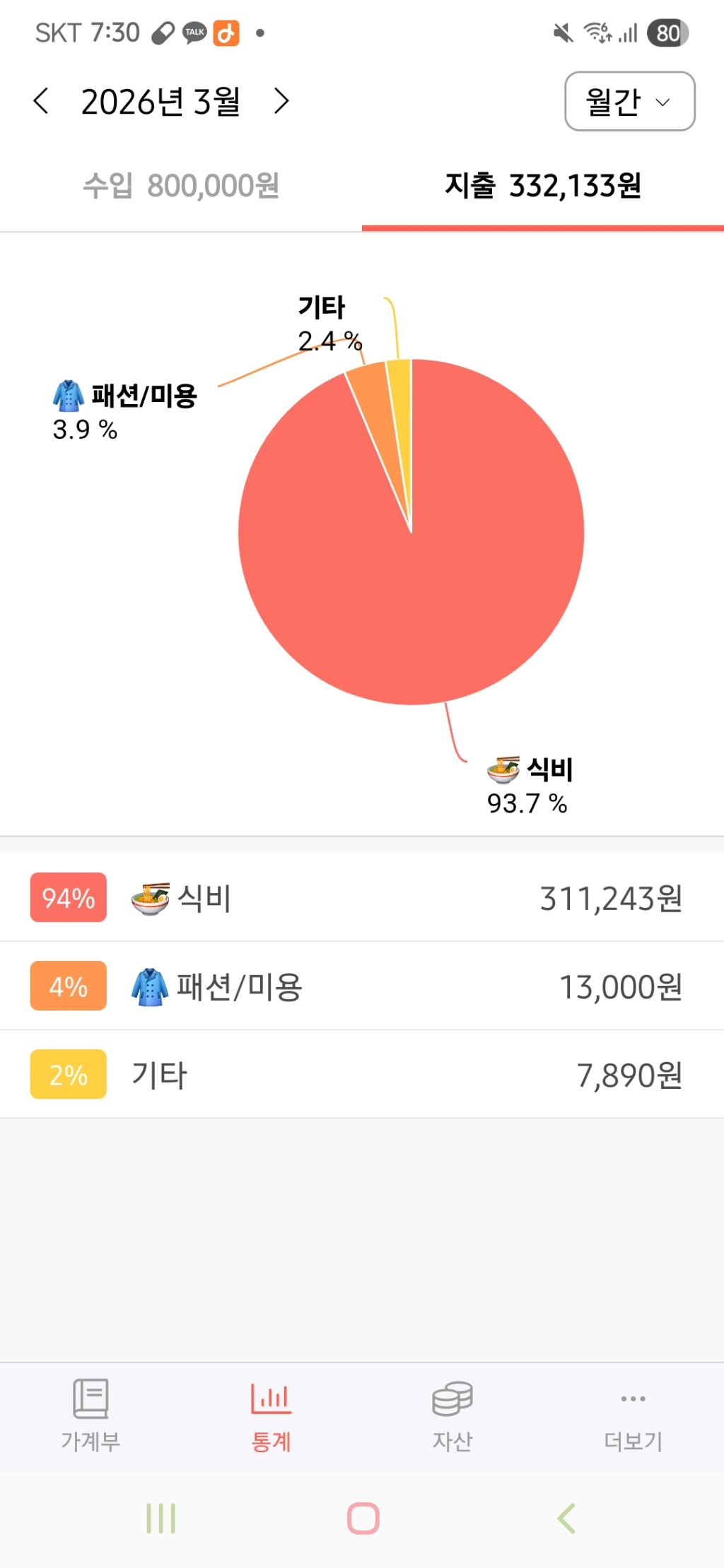The image size is (724, 1568).
Task: Go to next month with right chevron
Action: coord(281,101)
